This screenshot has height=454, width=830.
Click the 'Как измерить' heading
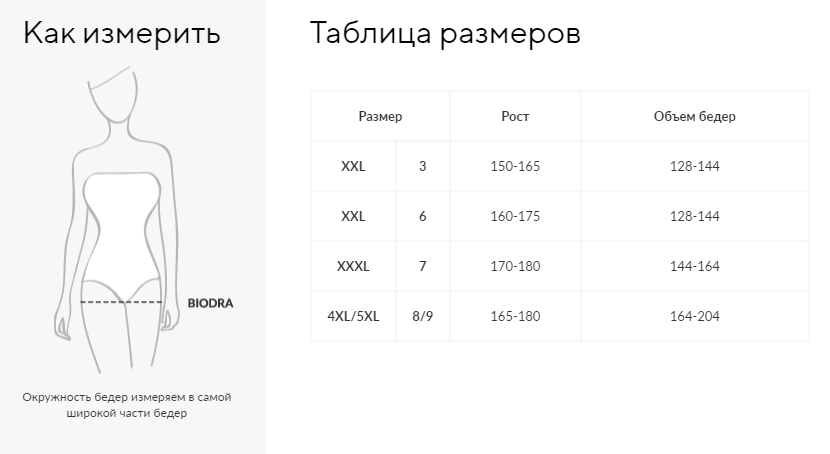[121, 33]
